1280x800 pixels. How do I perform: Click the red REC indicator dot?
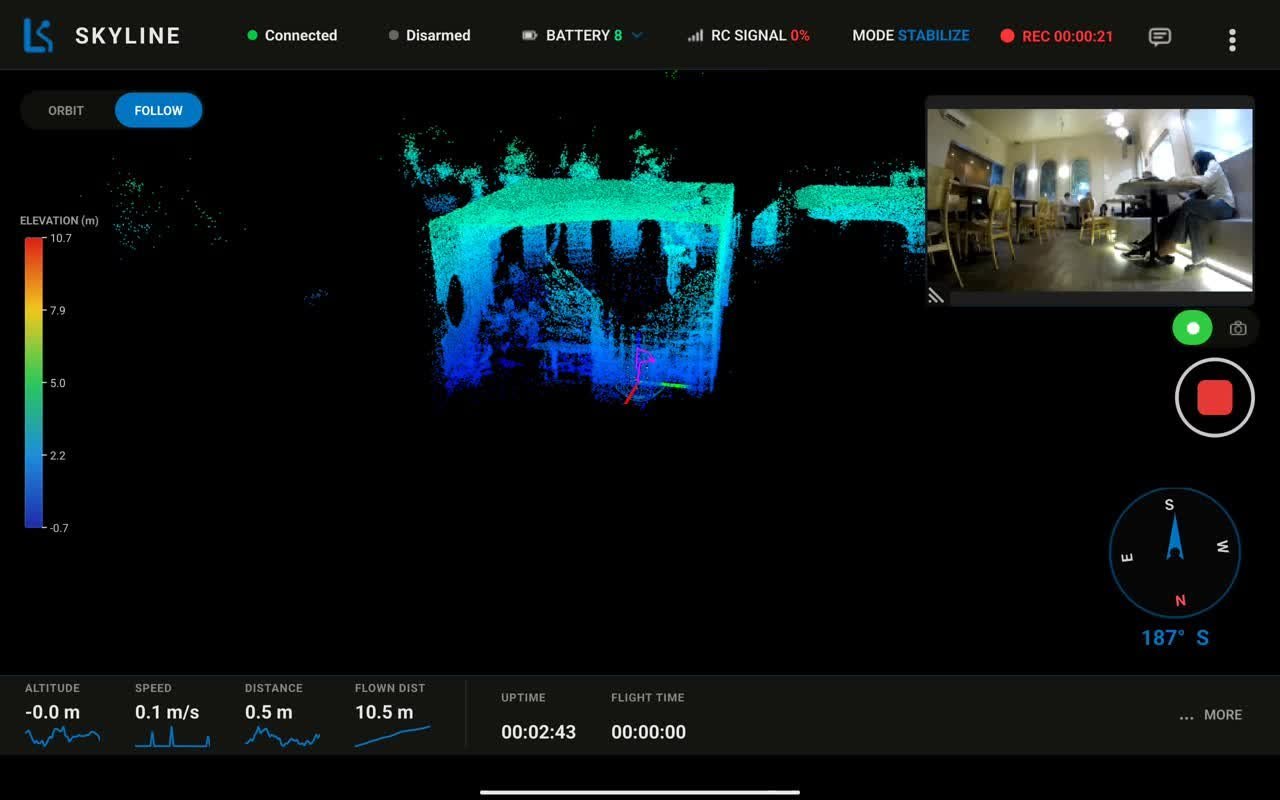1007,36
